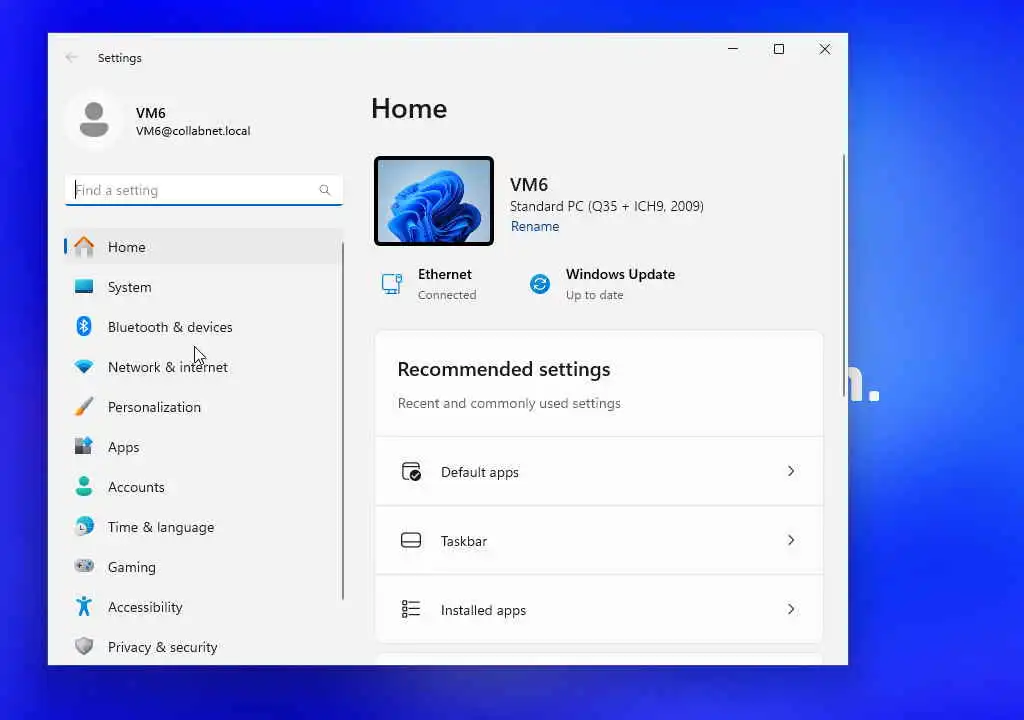Open Personalization settings

coord(204,406)
